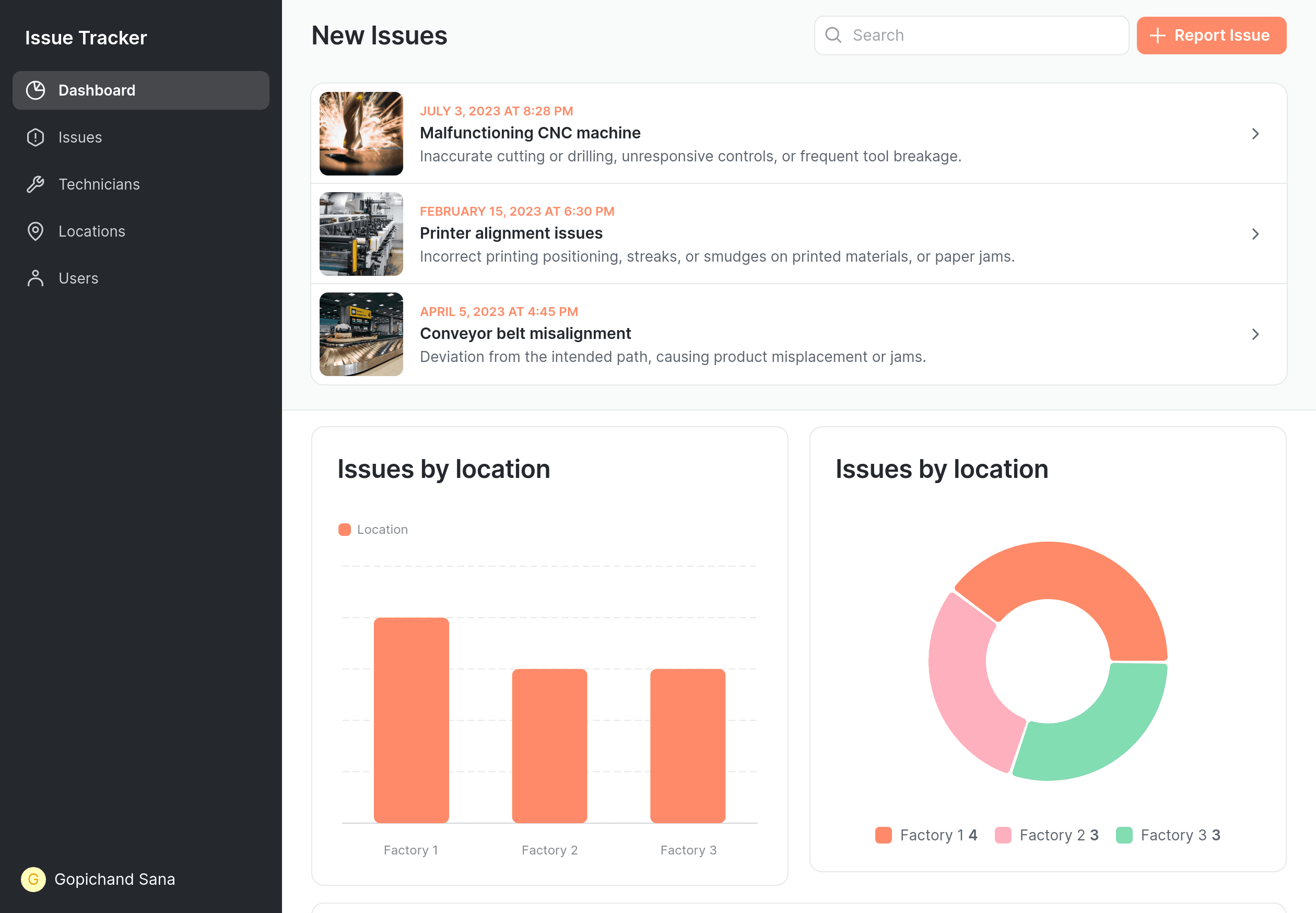Open the Technicians section
The image size is (1316, 913).
click(x=140, y=184)
